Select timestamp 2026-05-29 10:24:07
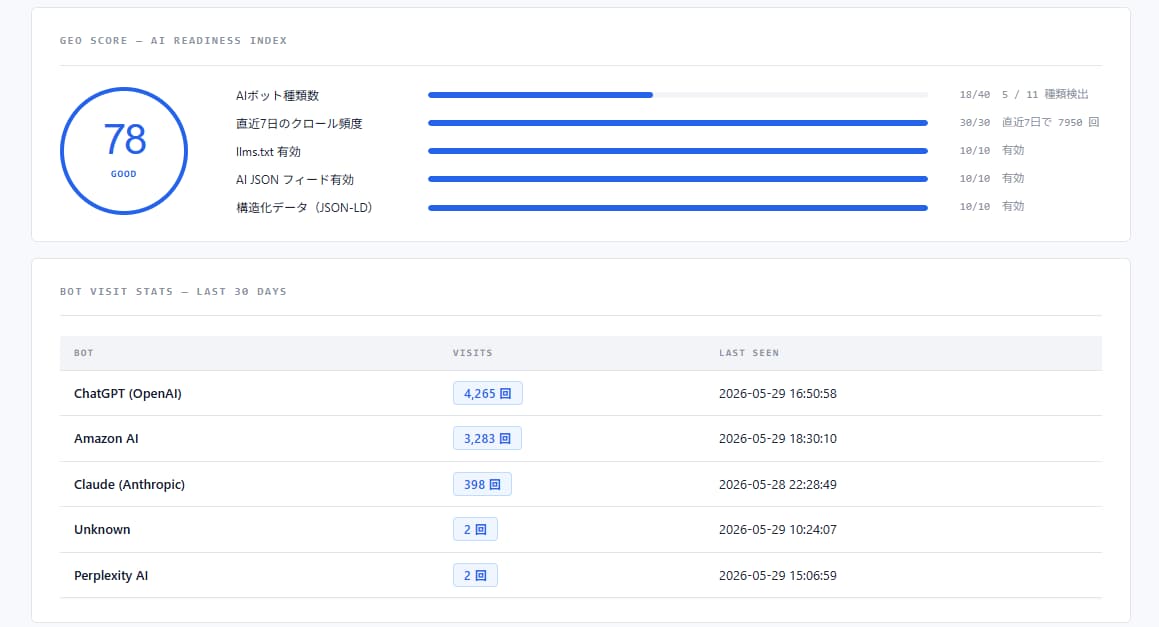The image size is (1159, 627). coord(778,529)
